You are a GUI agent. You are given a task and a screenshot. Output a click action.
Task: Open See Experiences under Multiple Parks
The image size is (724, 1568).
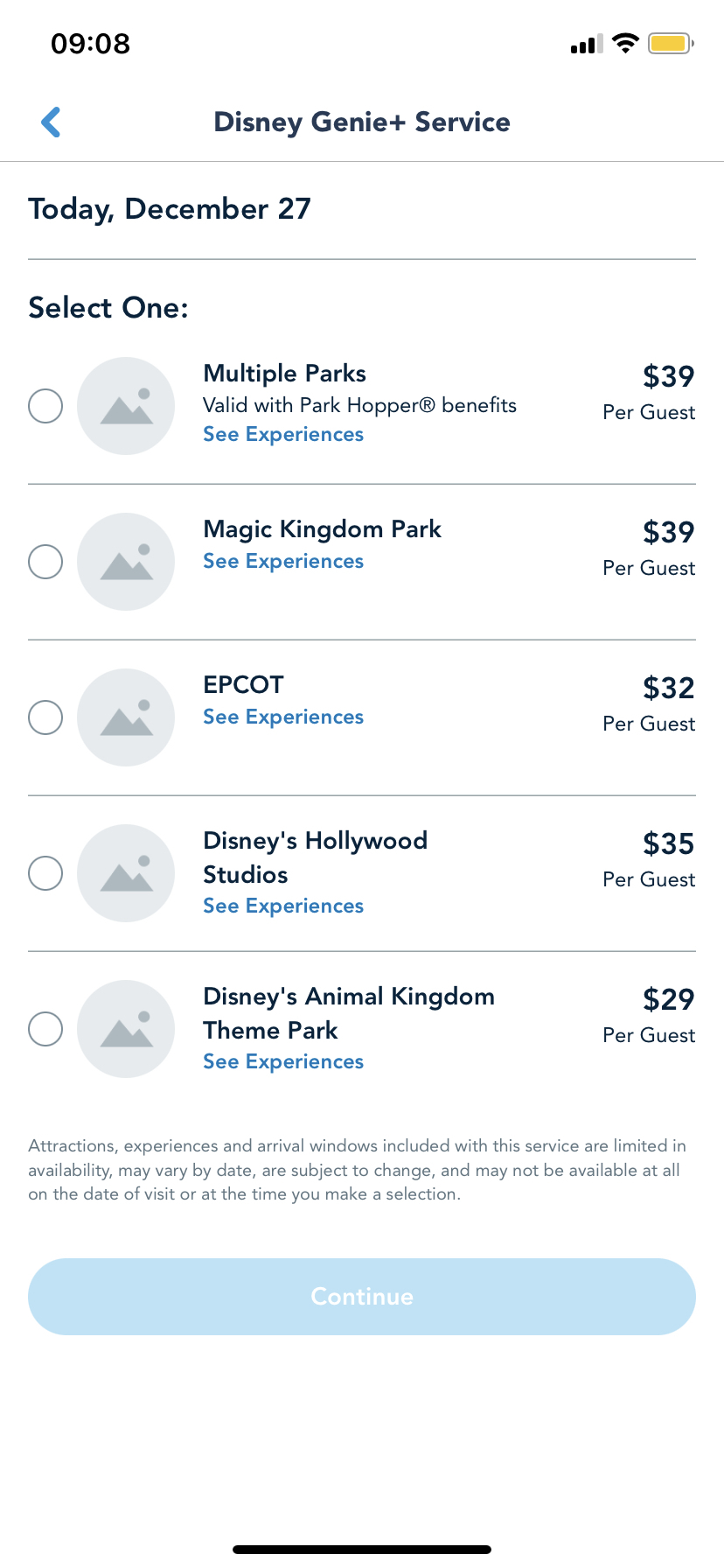(x=283, y=435)
